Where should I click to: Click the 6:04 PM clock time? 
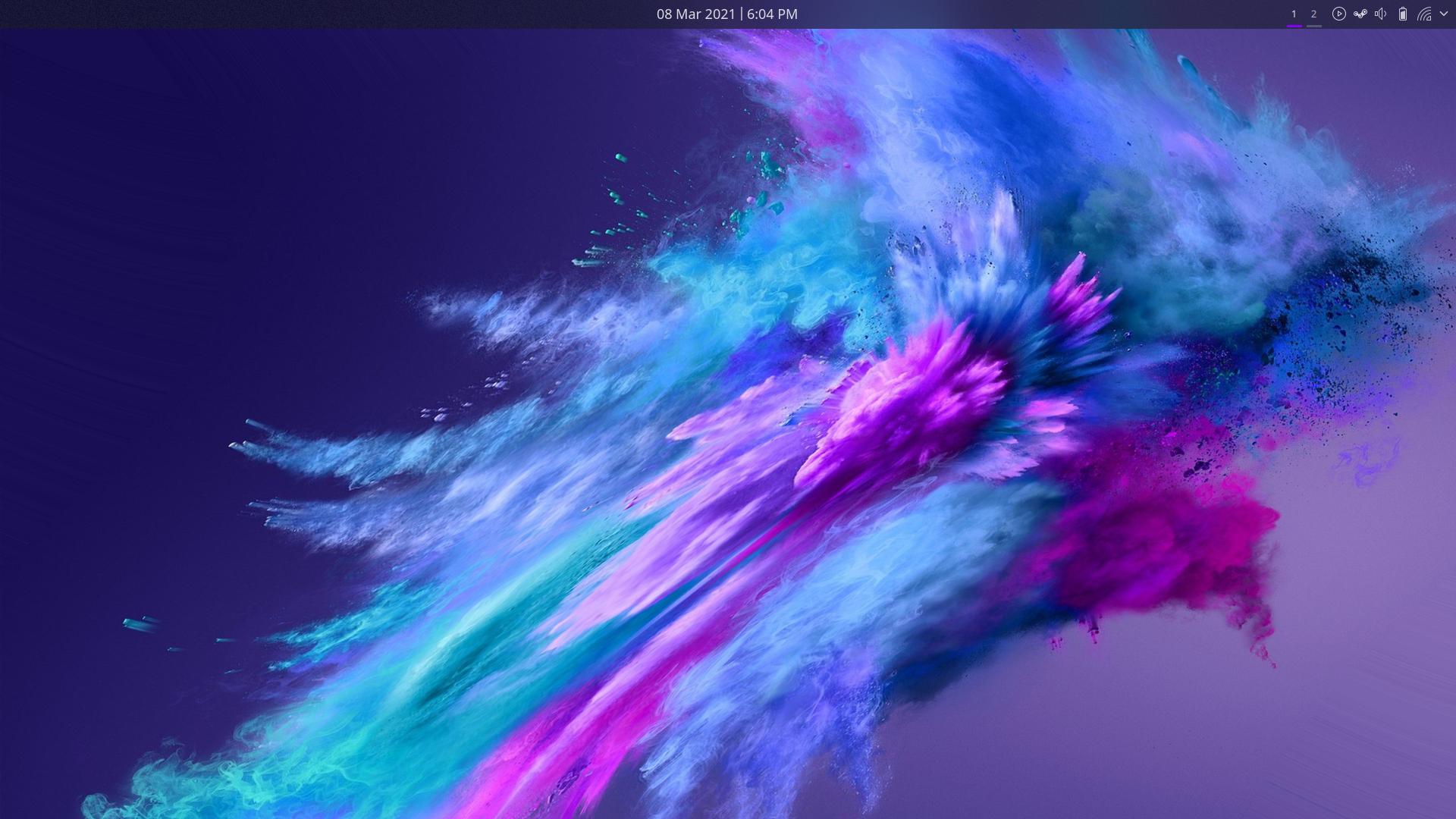pos(772,14)
